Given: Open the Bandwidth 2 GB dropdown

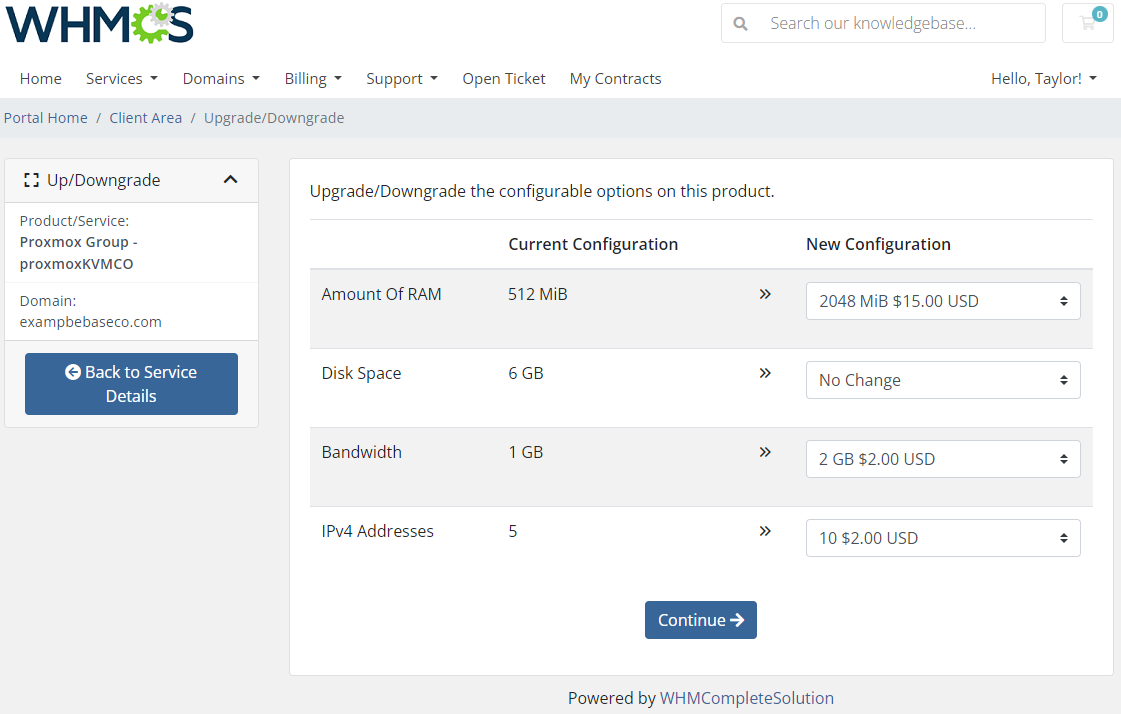Looking at the screenshot, I should pos(943,459).
